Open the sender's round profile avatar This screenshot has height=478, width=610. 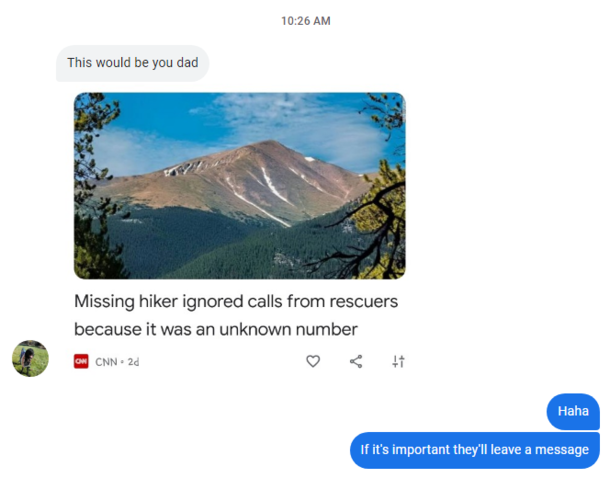pyautogui.click(x=30, y=358)
